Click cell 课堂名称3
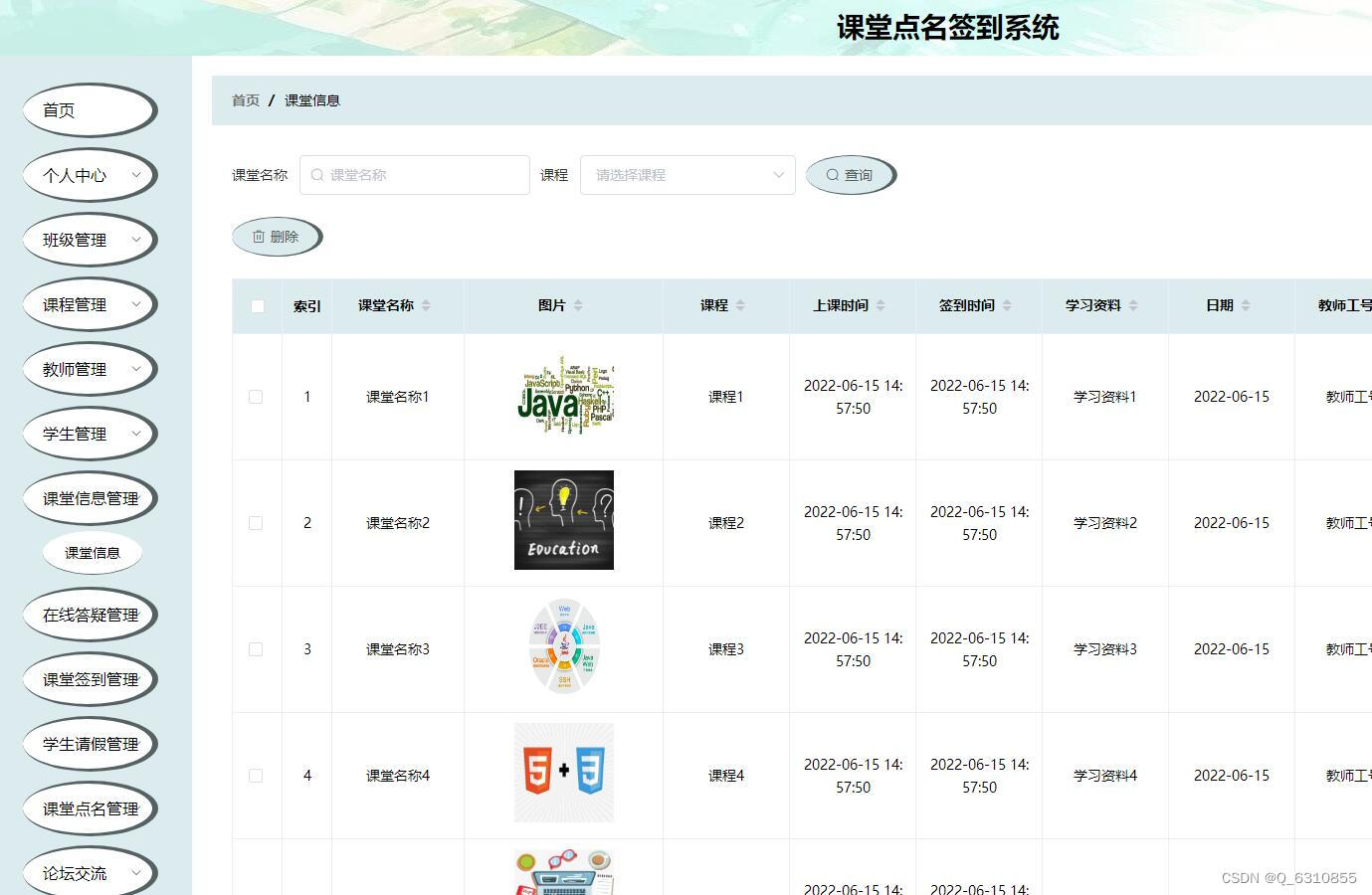 [x=398, y=649]
